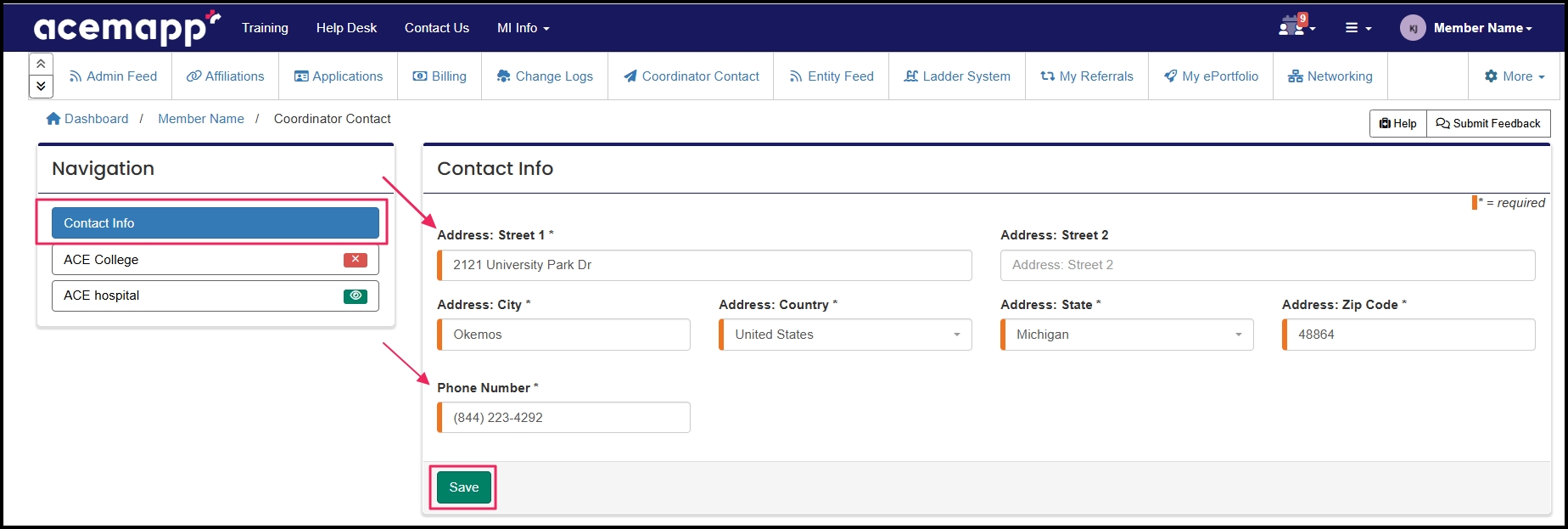
Task: Switch to the Ladder System tab
Action: tap(956, 76)
